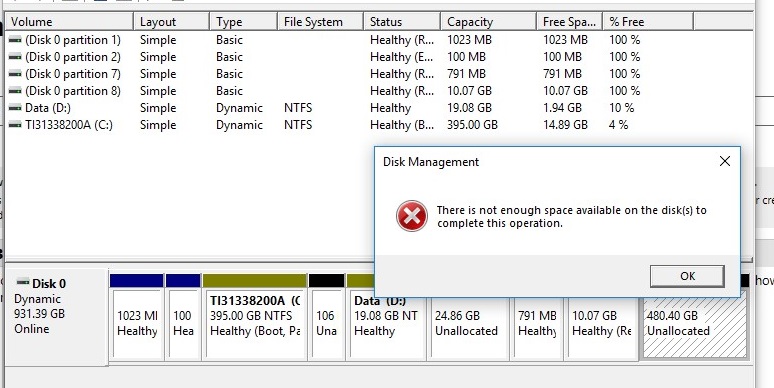Select the TI31338200A 395.00 GB NTFS block
Screen dimensions: 774x388
255,317
